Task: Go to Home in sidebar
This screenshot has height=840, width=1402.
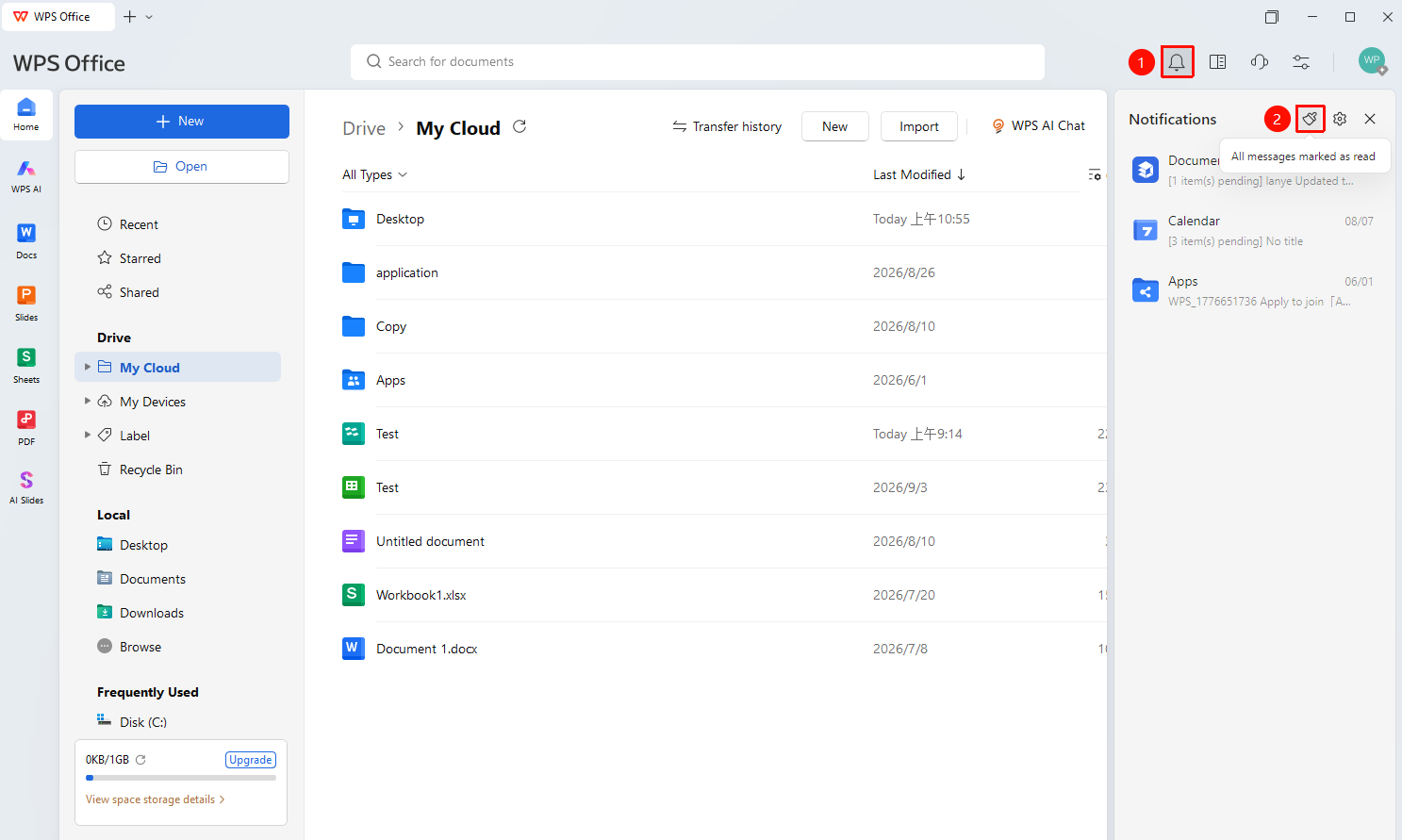Action: (x=26, y=115)
